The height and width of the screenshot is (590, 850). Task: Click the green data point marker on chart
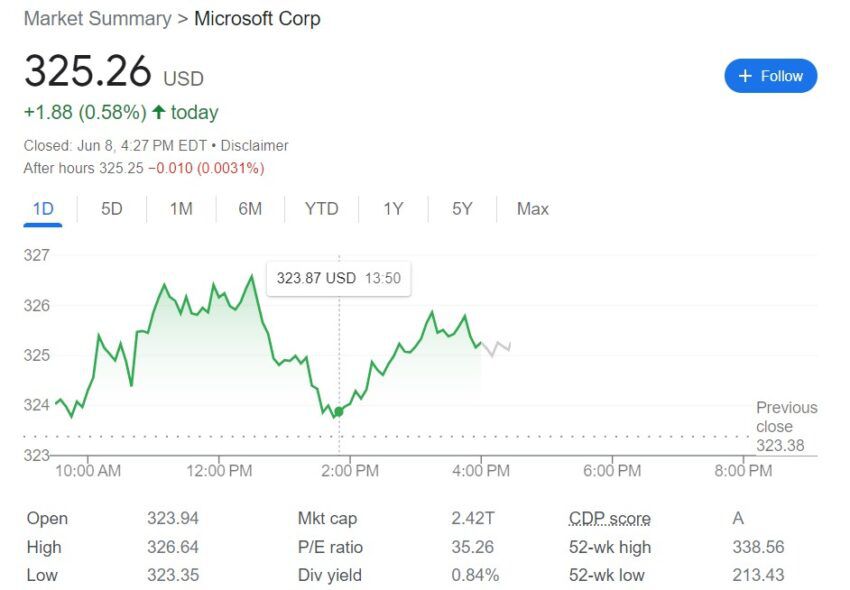click(339, 411)
